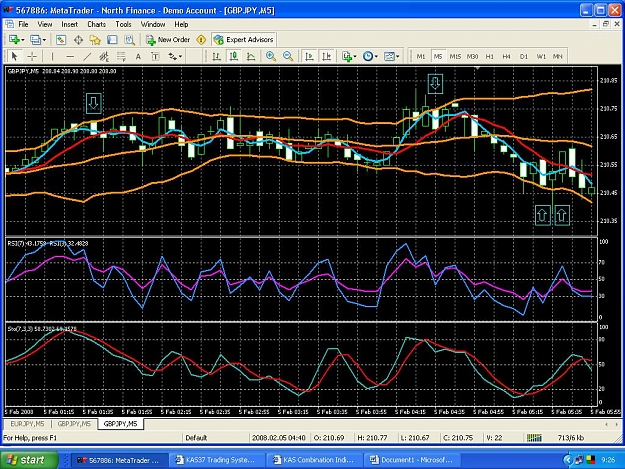Toggle the Terminal panel icon
This screenshot has height=469, width=625.
point(112,39)
